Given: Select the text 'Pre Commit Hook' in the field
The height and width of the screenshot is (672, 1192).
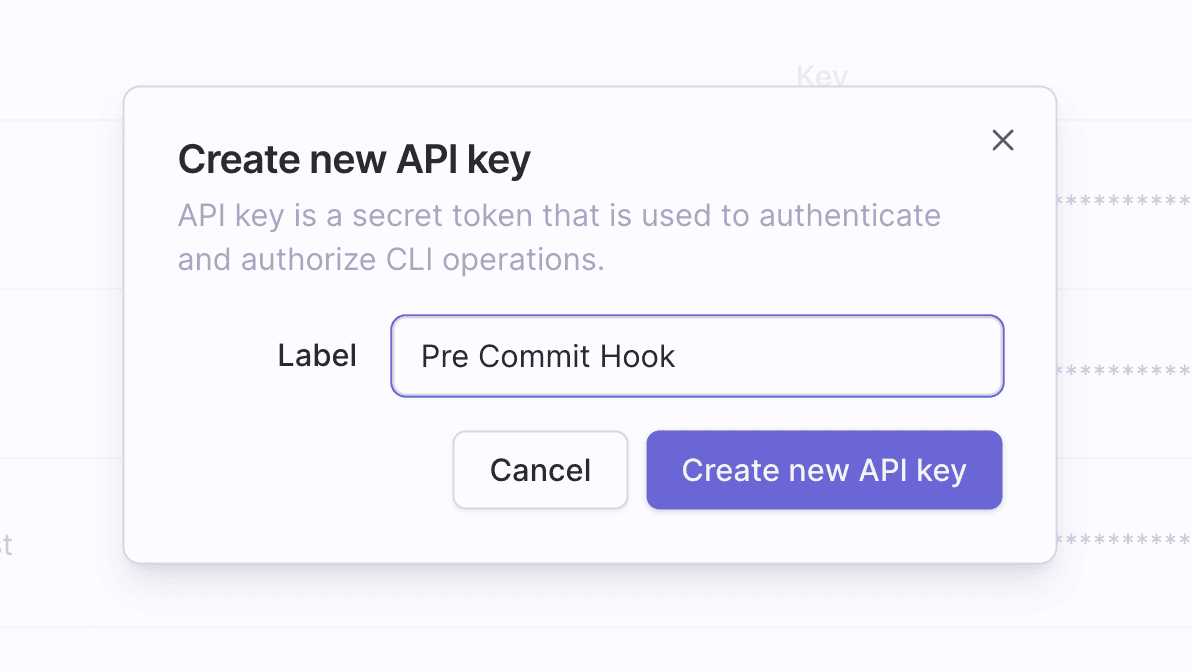Looking at the screenshot, I should click(x=547, y=356).
